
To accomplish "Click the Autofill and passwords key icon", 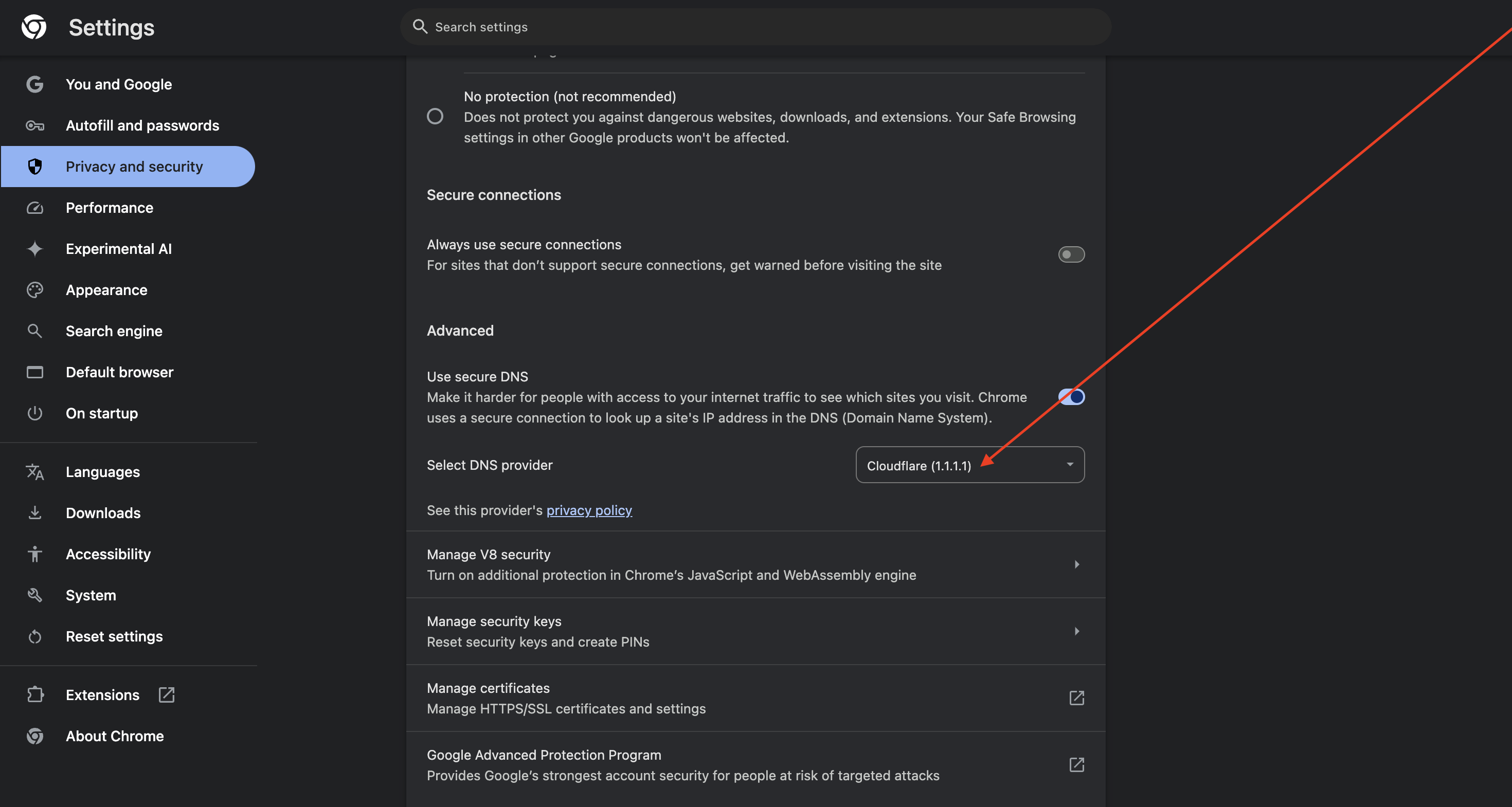I will (x=34, y=125).
